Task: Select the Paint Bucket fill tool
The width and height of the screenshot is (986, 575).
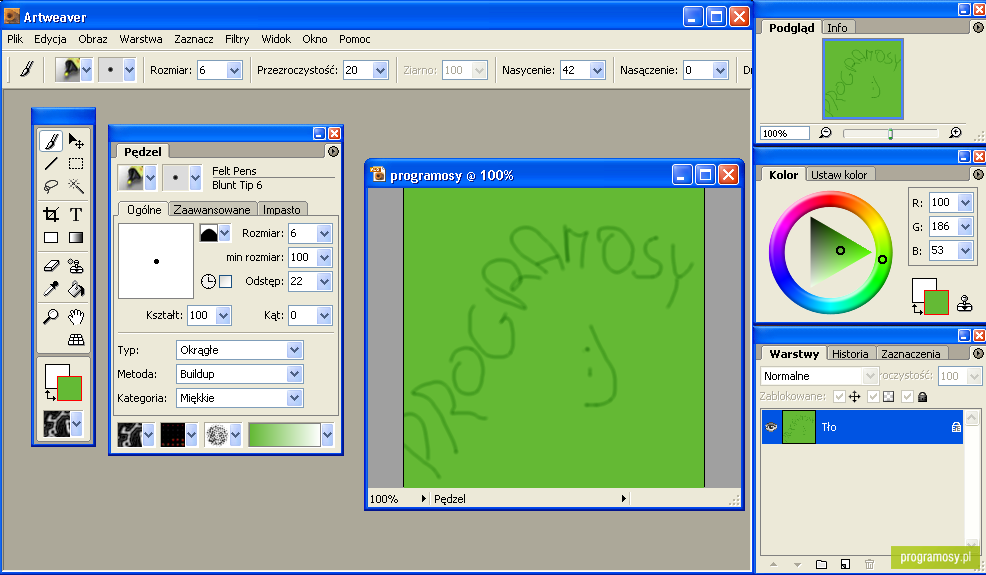Action: click(x=76, y=289)
